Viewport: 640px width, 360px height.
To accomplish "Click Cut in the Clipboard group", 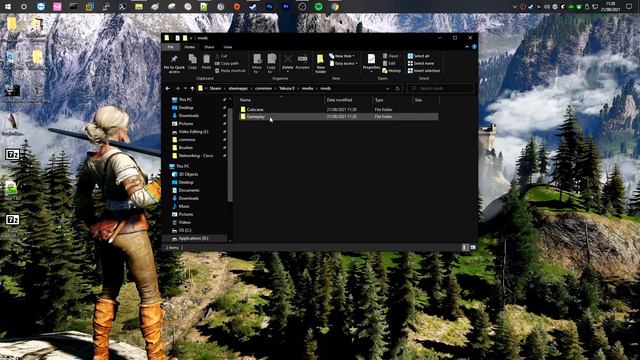I will pyautogui.click(x=222, y=56).
